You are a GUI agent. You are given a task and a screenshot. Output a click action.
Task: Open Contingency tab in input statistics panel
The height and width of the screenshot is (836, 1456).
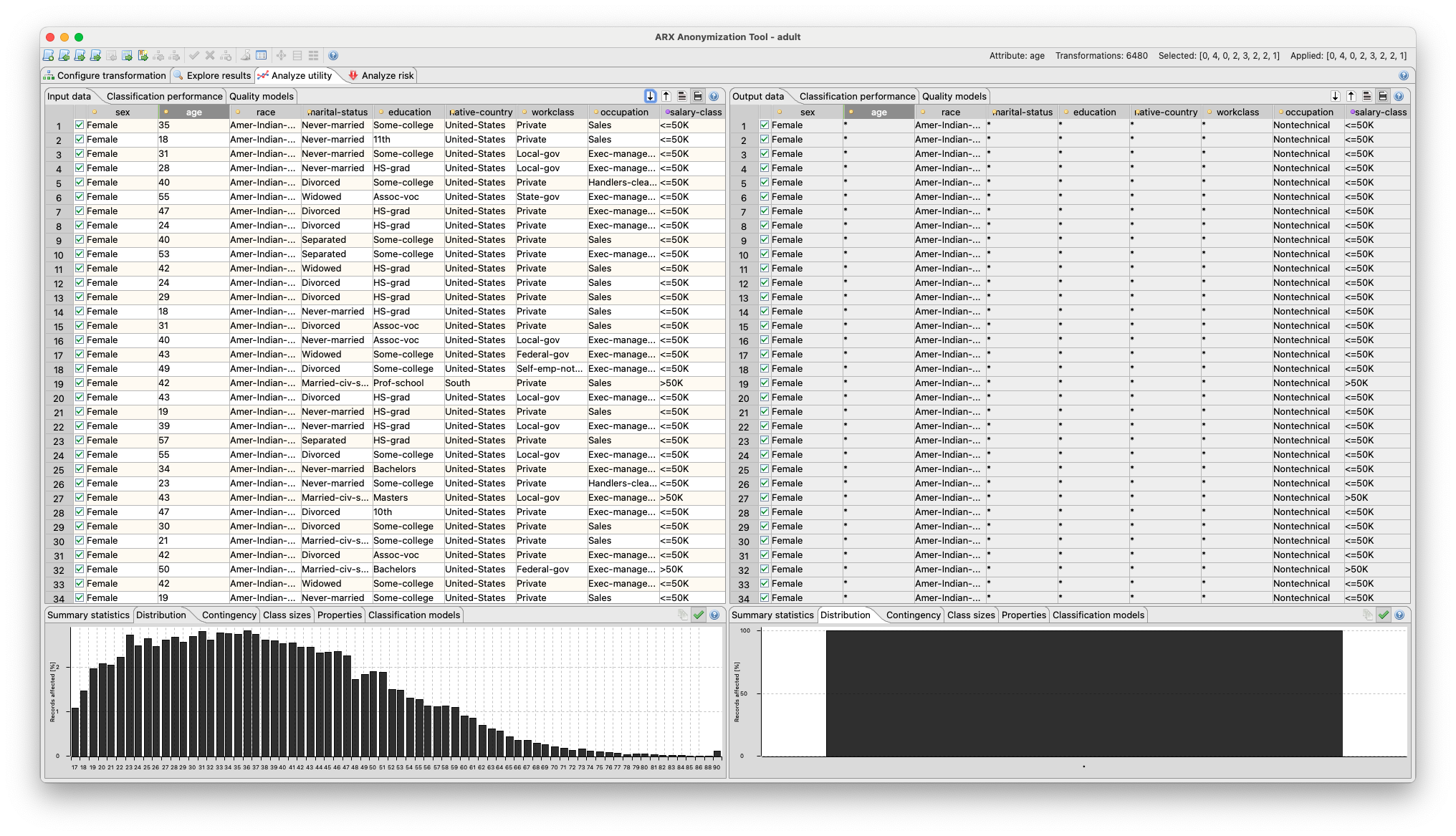(x=229, y=615)
